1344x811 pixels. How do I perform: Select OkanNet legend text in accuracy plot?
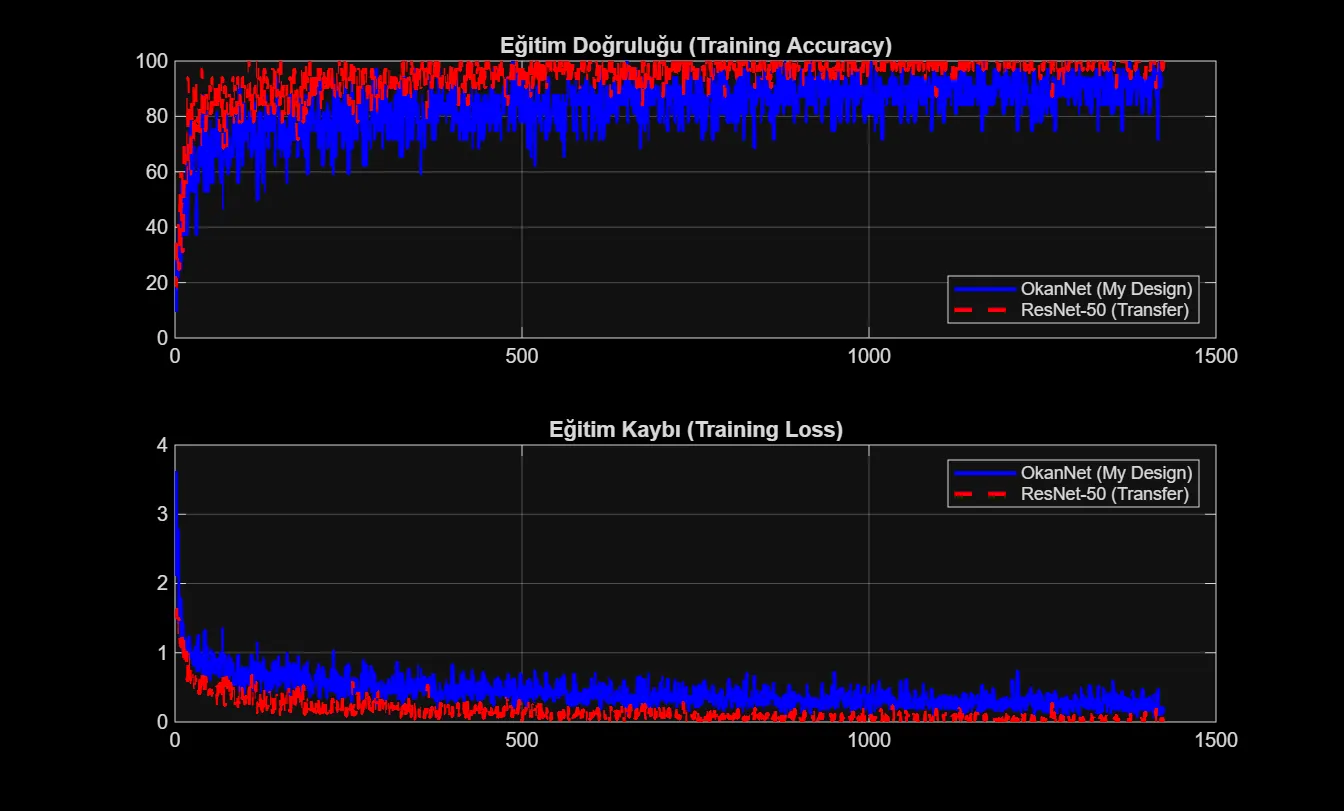pyautogui.click(x=1106, y=289)
